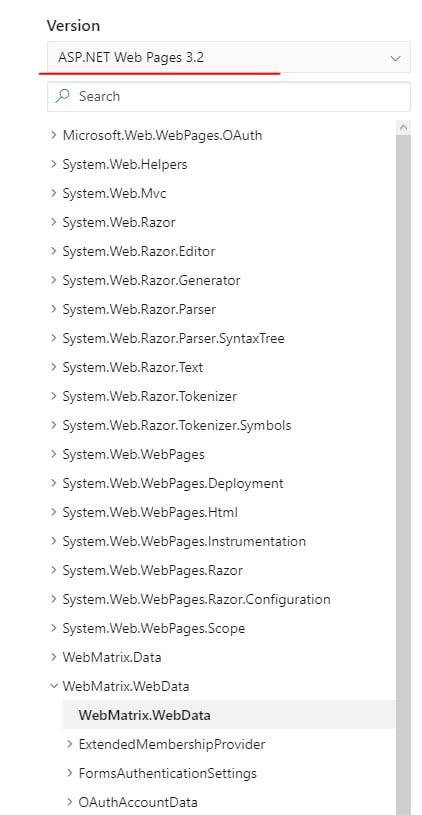Image resolution: width=422 pixels, height=815 pixels.
Task: Open the System.Web.WebPages.Scope label
Action: click(154, 629)
